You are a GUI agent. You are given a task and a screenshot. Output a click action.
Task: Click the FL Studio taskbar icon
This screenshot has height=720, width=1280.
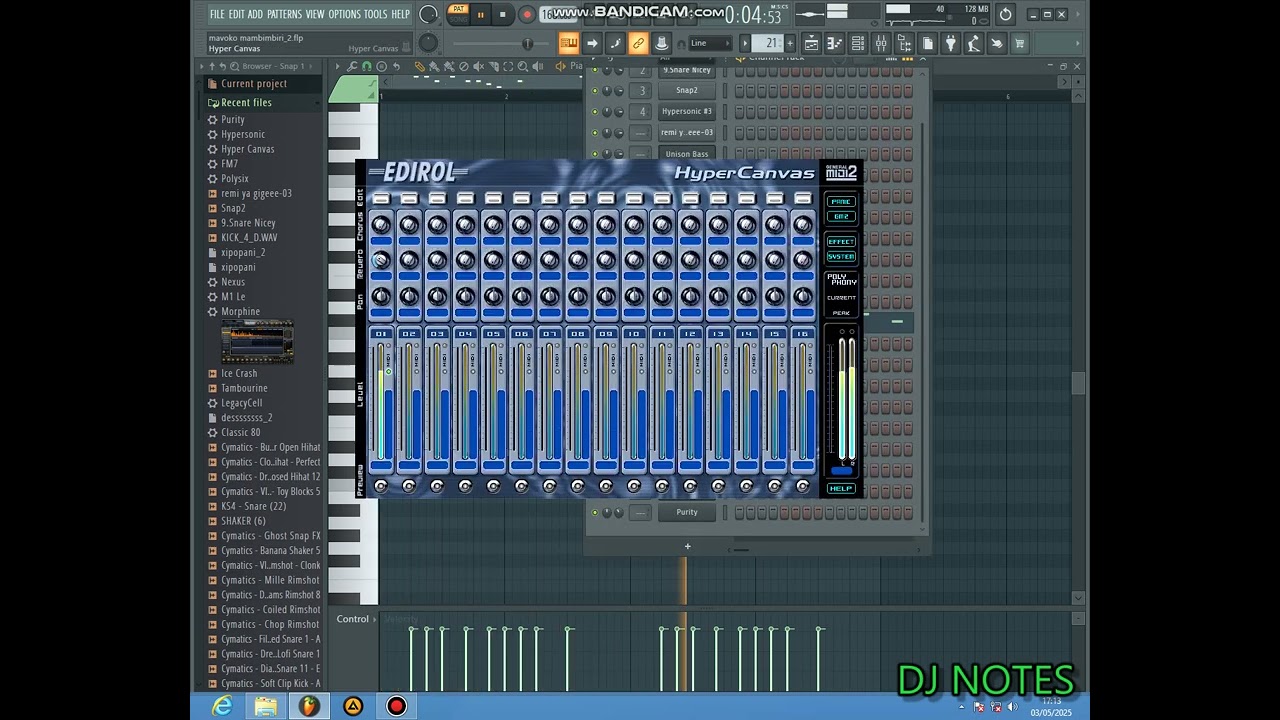click(x=309, y=706)
